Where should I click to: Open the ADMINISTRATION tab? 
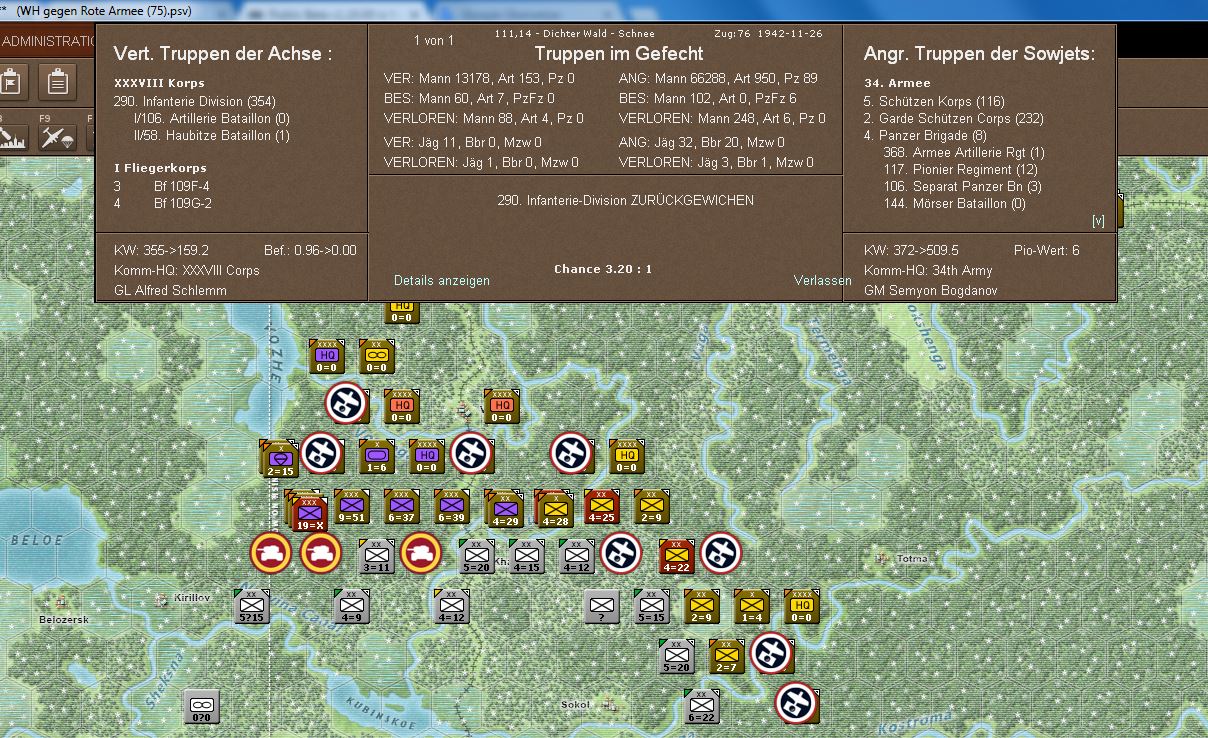(x=47, y=42)
